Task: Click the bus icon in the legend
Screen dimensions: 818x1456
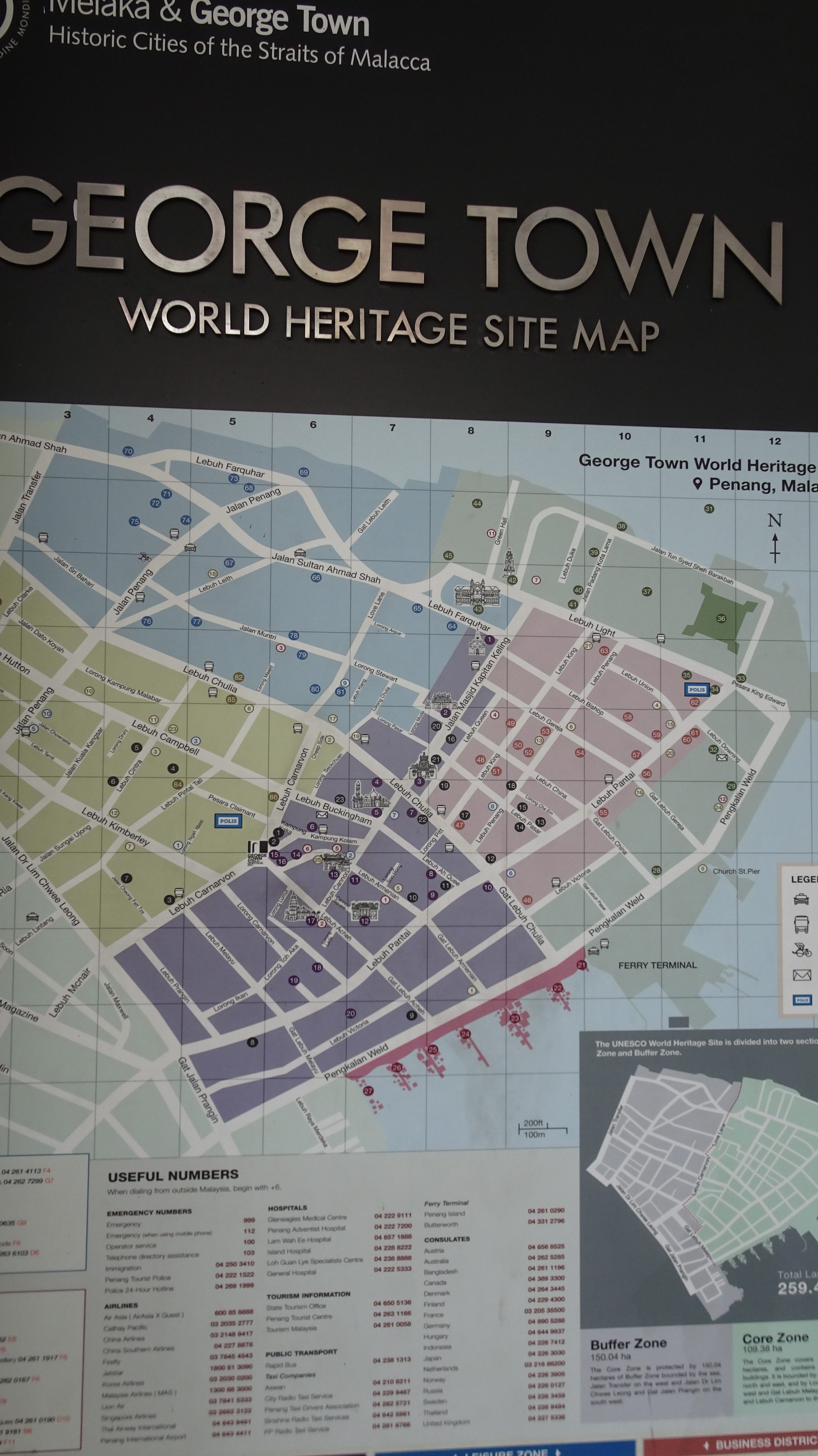Action: click(802, 924)
